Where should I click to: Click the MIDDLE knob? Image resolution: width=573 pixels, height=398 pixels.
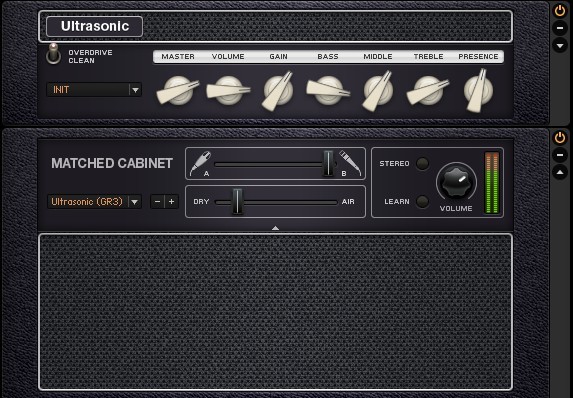378,91
